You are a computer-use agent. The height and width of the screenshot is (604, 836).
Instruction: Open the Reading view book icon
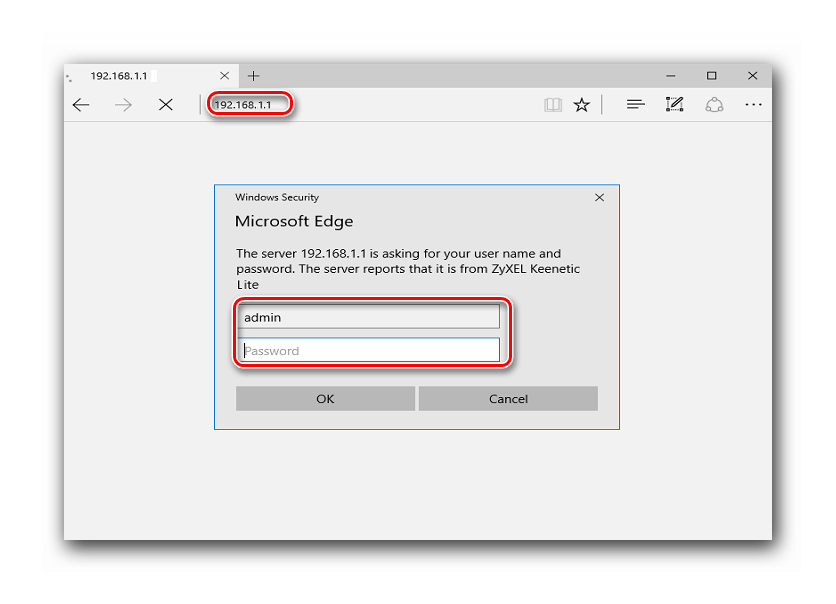[553, 104]
